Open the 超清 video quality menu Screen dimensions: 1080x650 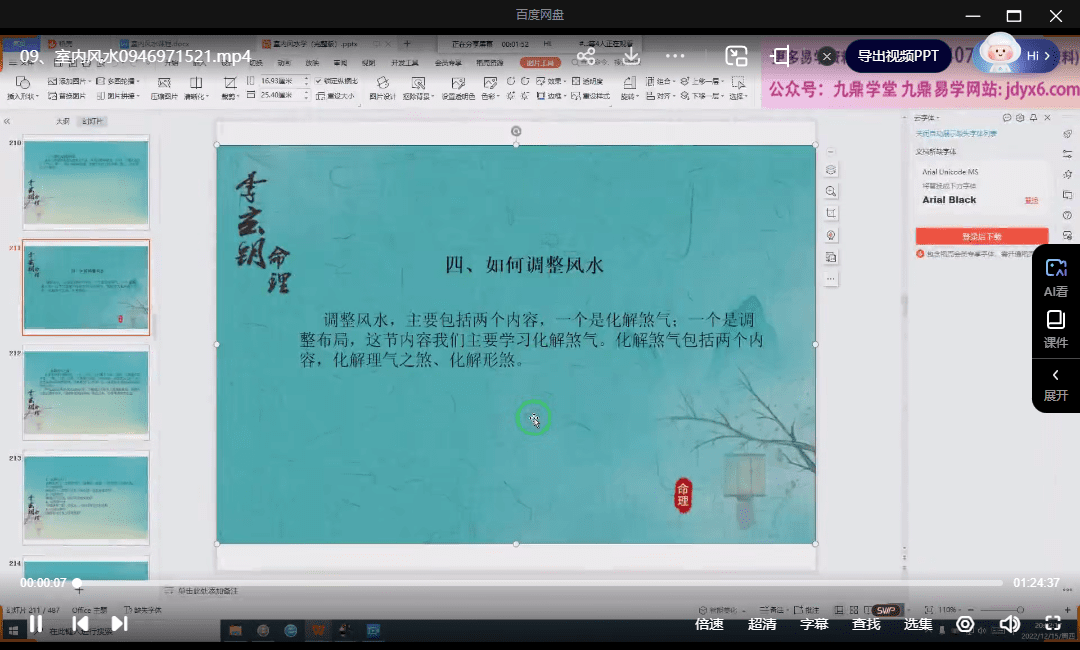pyautogui.click(x=762, y=624)
